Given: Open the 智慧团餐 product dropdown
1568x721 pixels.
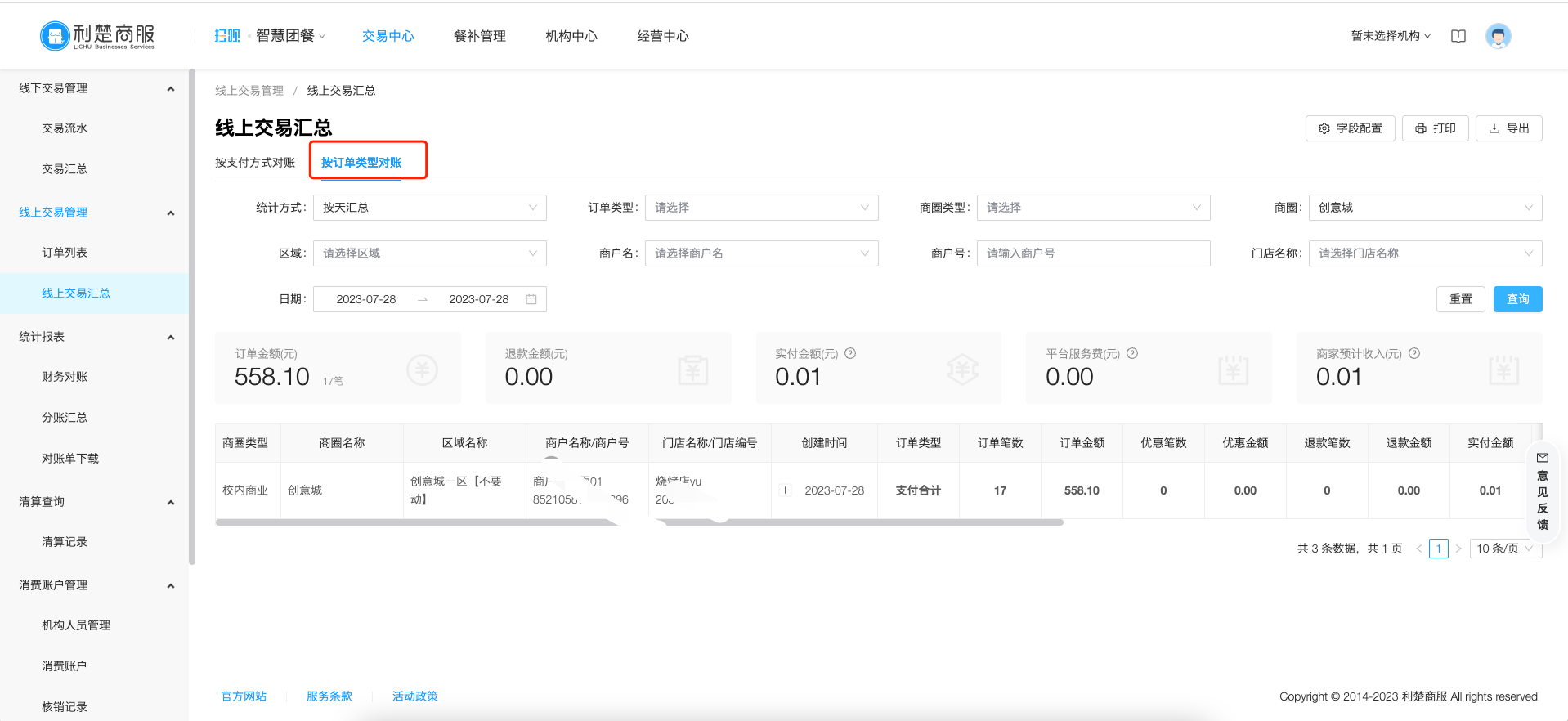Looking at the screenshot, I should tap(290, 36).
